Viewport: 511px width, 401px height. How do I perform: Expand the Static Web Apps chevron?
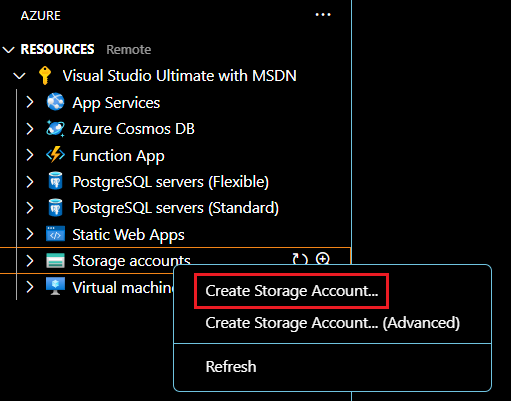(x=30, y=234)
